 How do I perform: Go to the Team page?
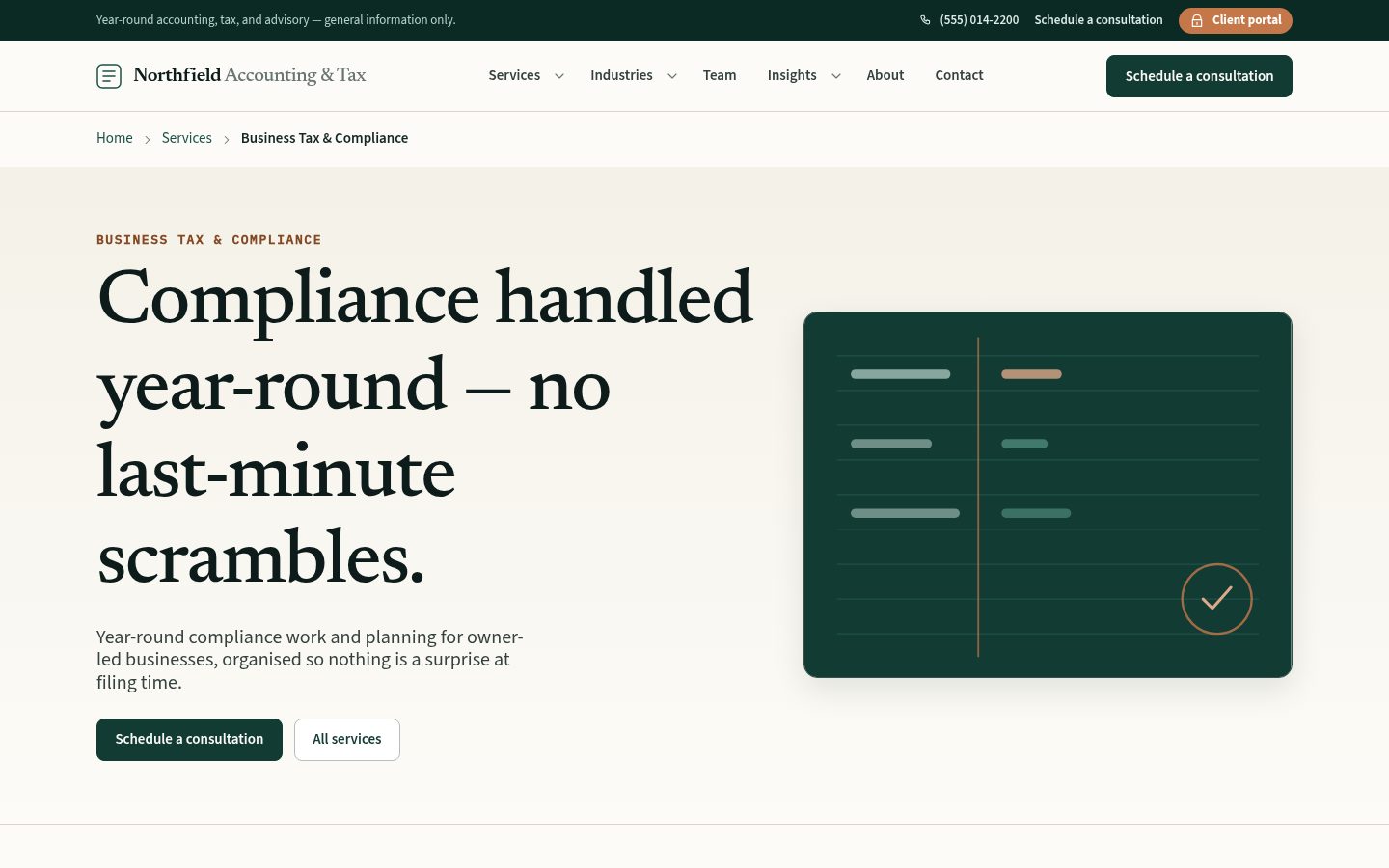coord(720,75)
